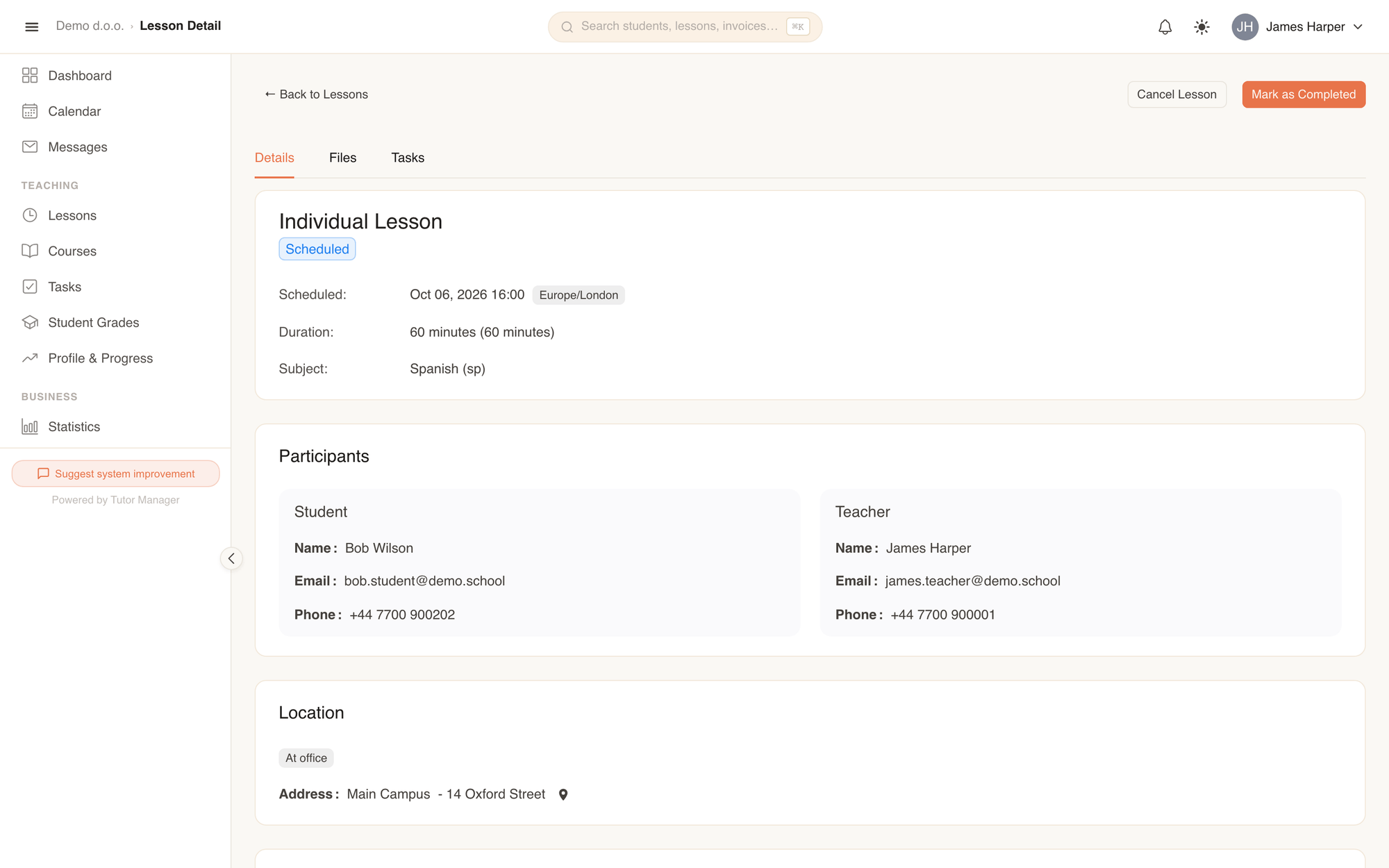Click Mark as Completed button
This screenshot has width=1389, height=868.
click(x=1304, y=94)
